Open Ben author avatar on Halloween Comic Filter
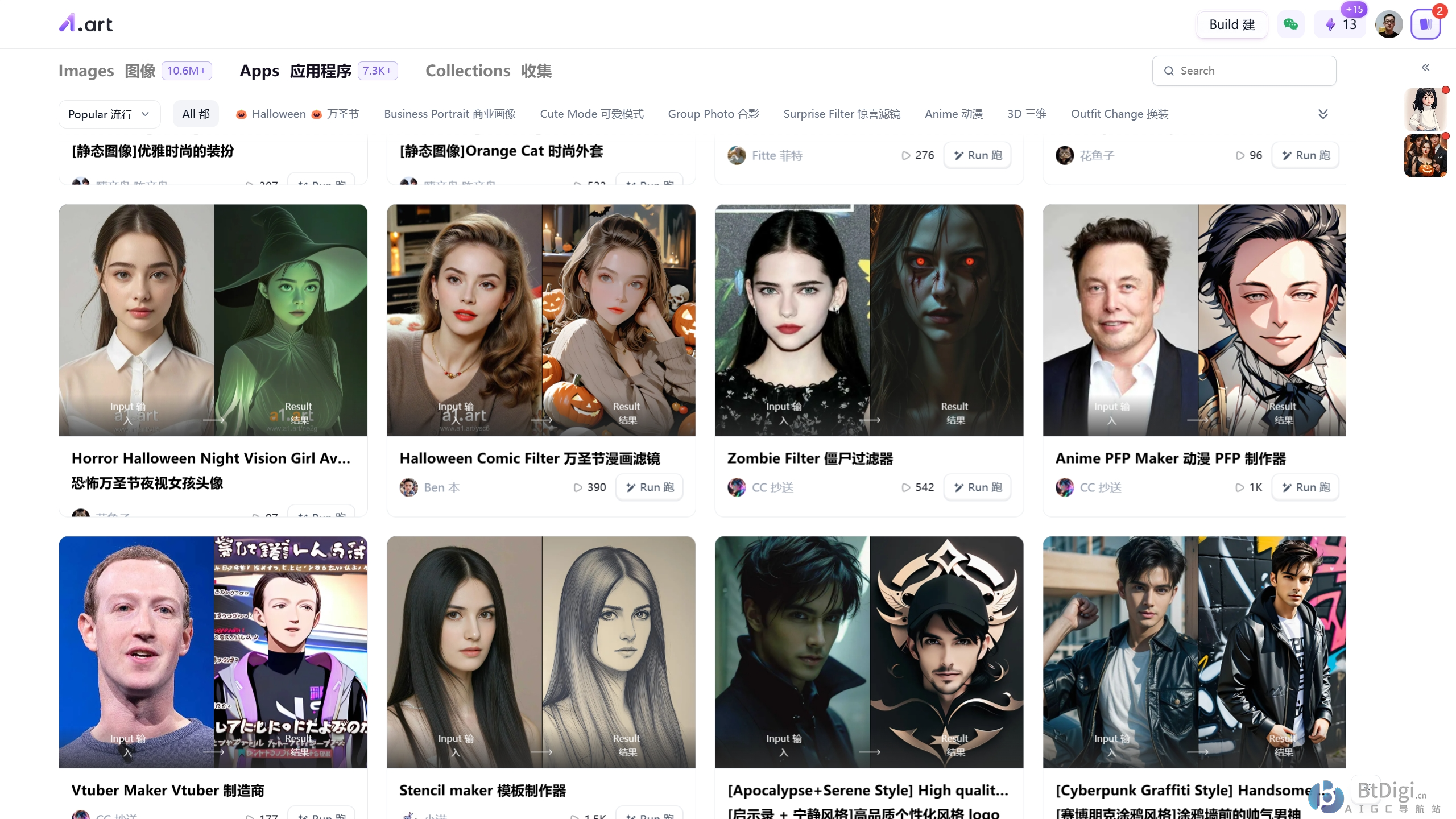The width and height of the screenshot is (1456, 819). [x=408, y=487]
